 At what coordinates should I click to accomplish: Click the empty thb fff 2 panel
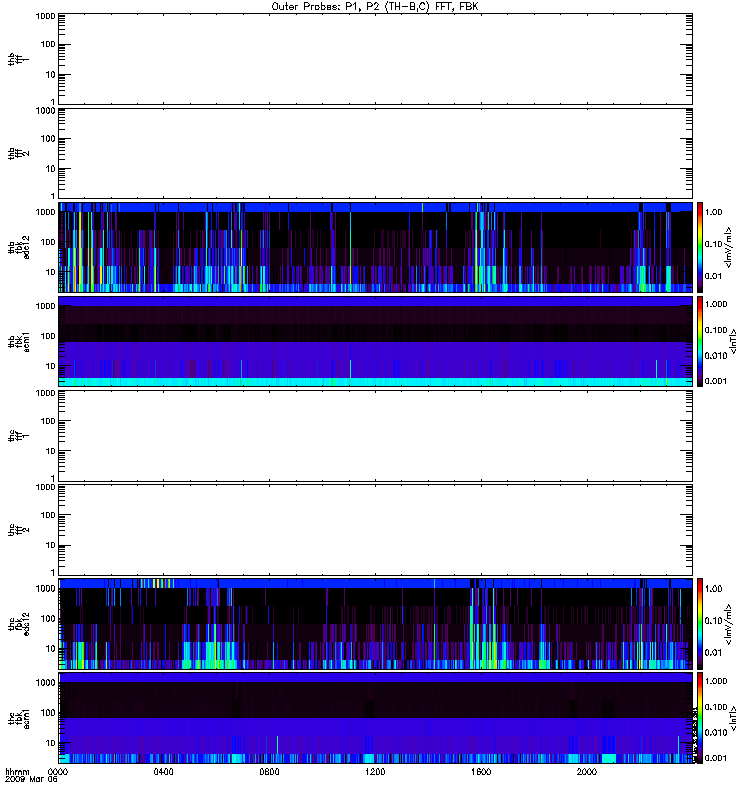[376, 153]
